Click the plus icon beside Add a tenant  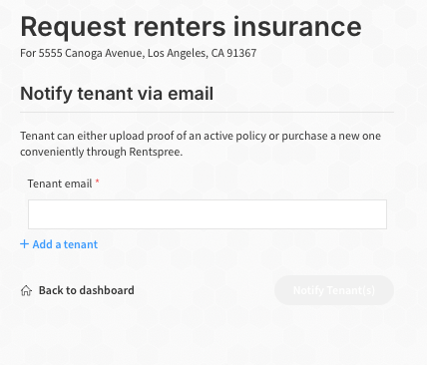24,244
